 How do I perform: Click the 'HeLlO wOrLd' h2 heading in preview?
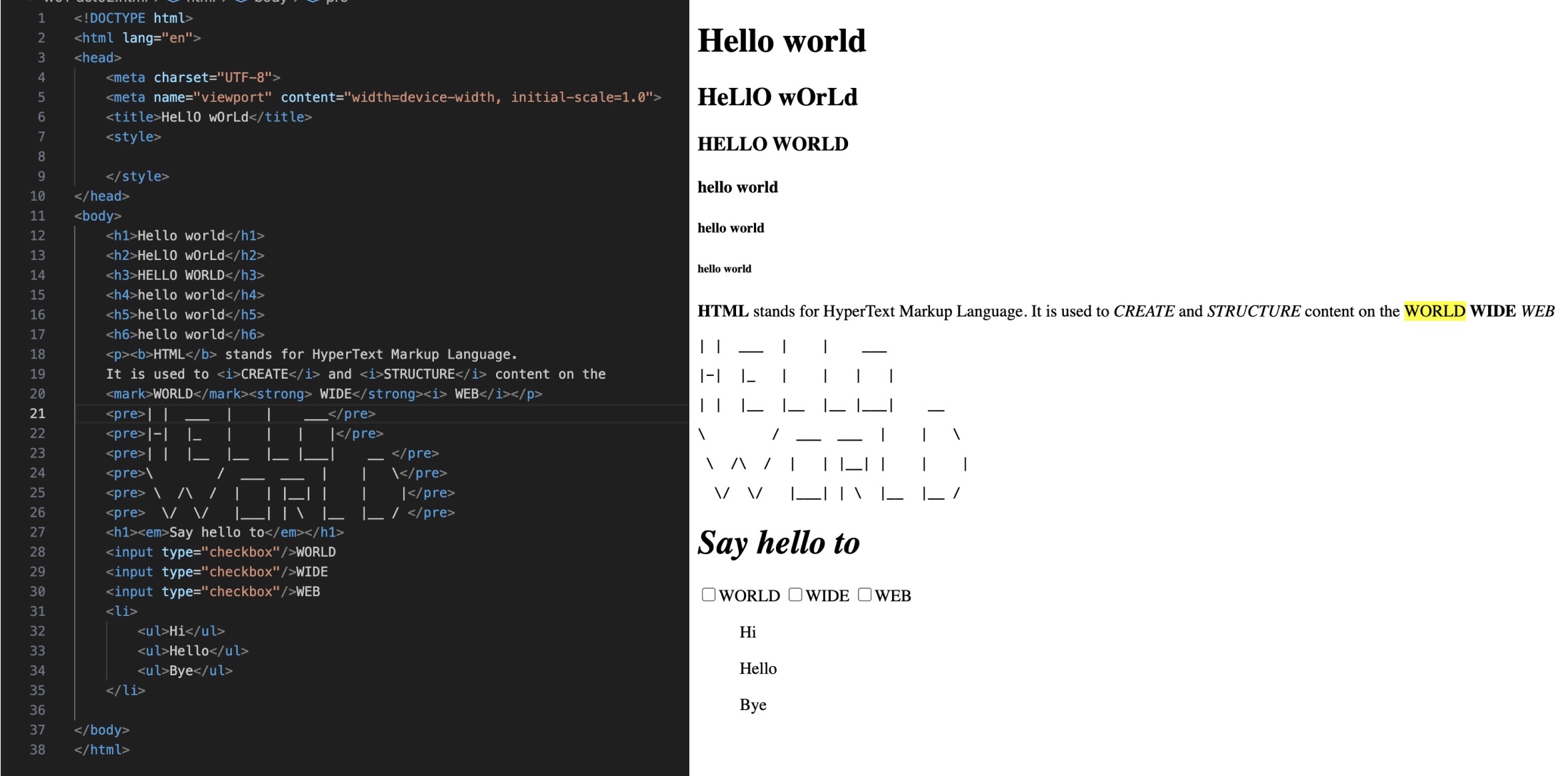point(777,97)
